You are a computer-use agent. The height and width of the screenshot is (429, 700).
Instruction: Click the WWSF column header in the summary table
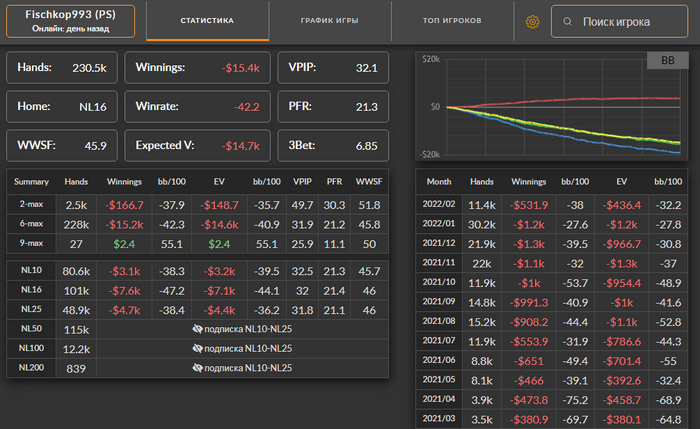click(369, 182)
